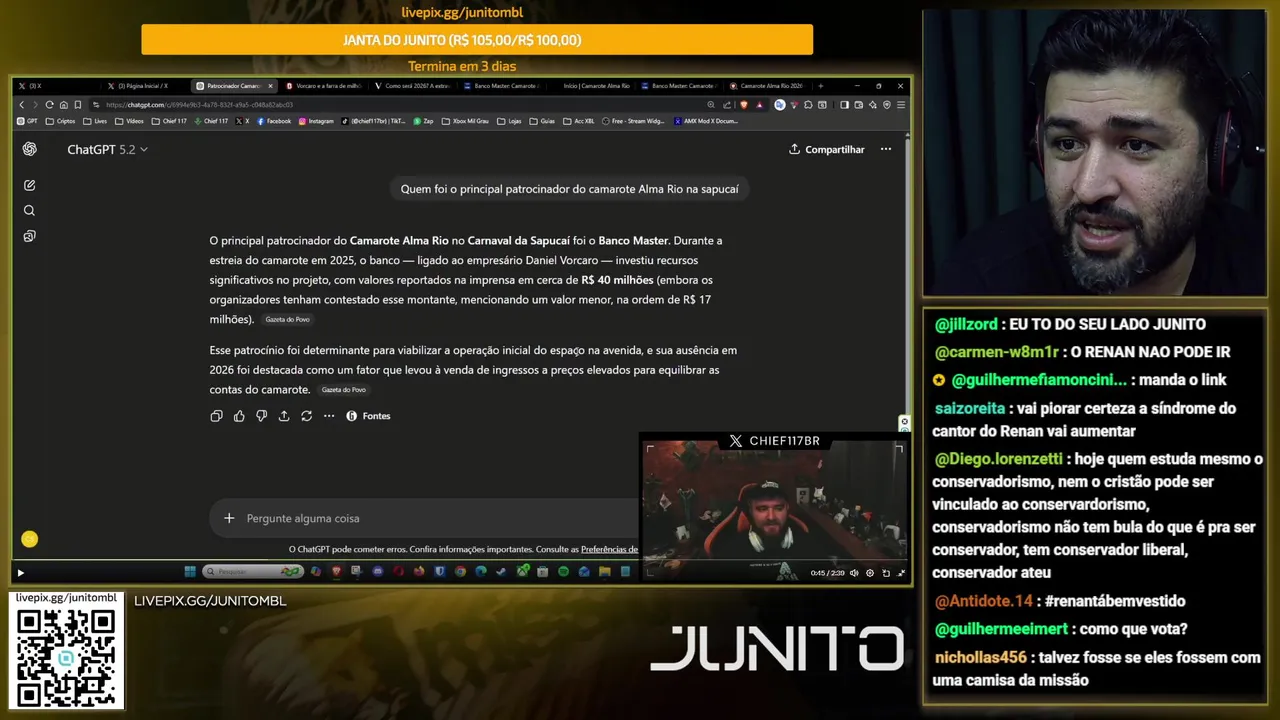Open the 'Preferências de' link in the footer

click(x=609, y=549)
